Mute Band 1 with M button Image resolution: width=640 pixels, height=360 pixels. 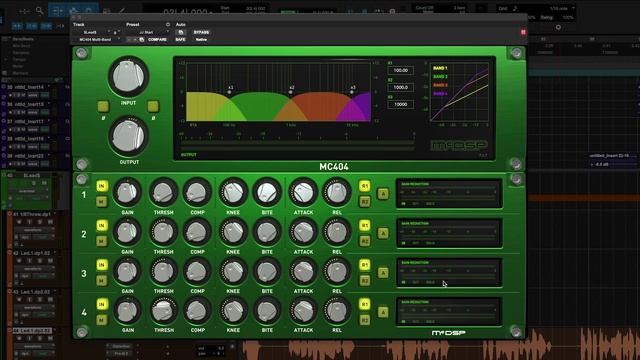tap(102, 201)
